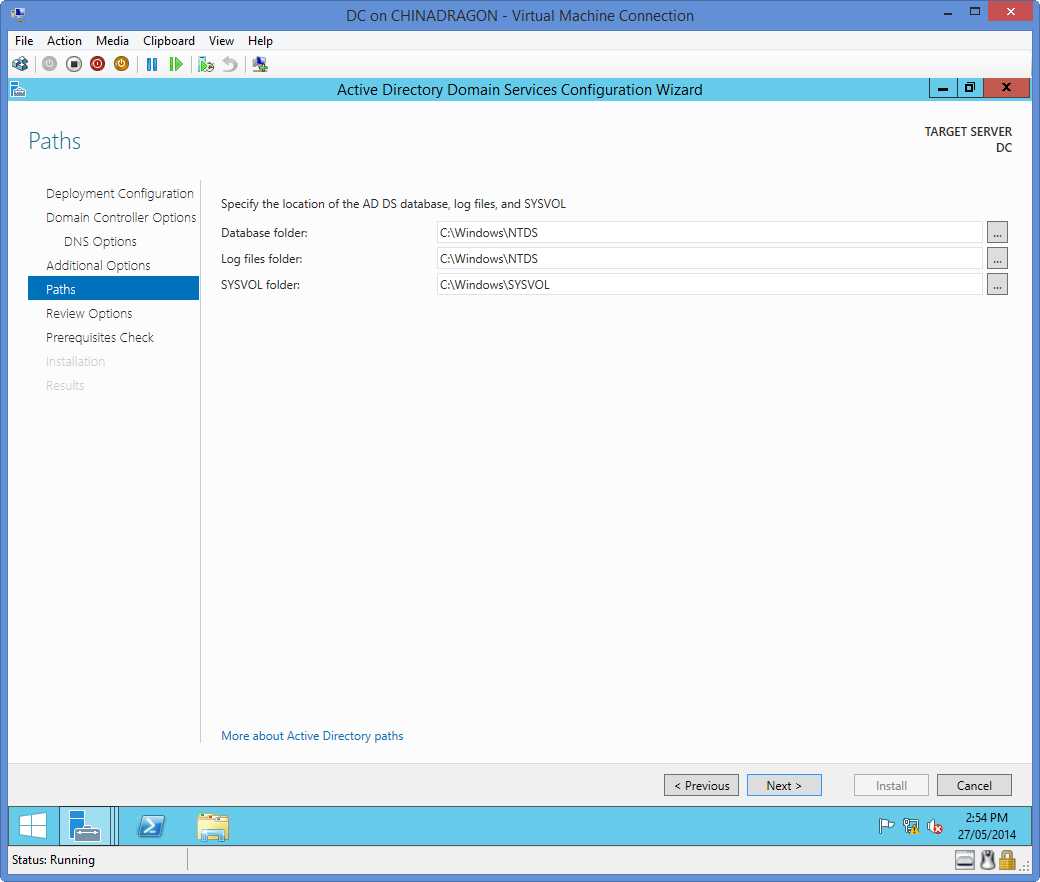
Task: Browse for the Log files folder
Action: (997, 259)
